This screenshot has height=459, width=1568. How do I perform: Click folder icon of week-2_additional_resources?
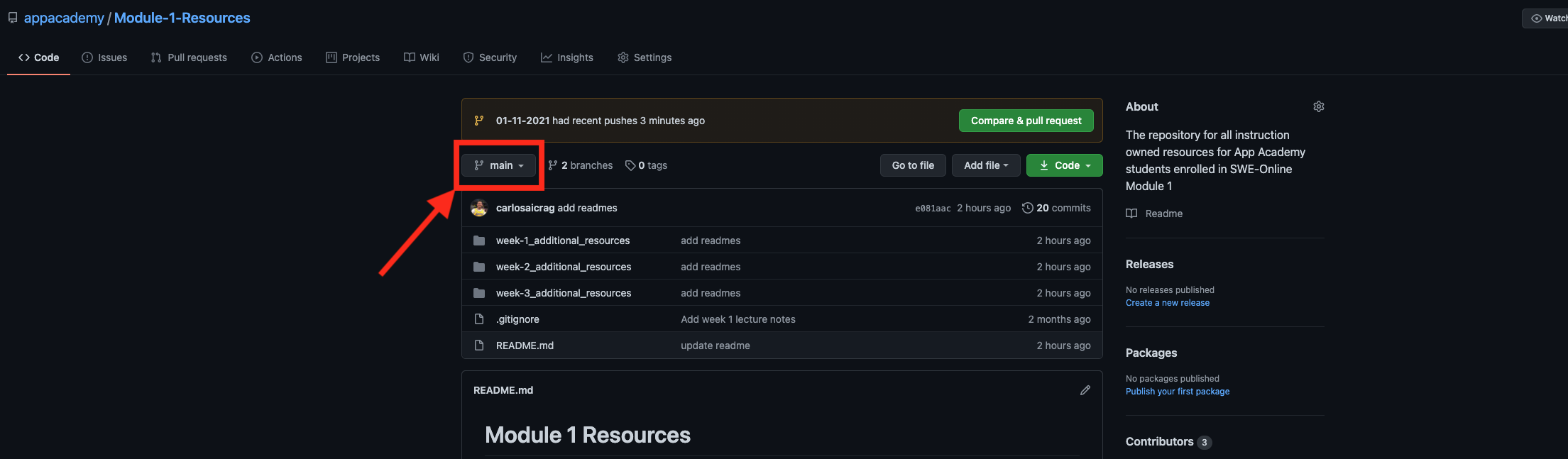point(479,267)
